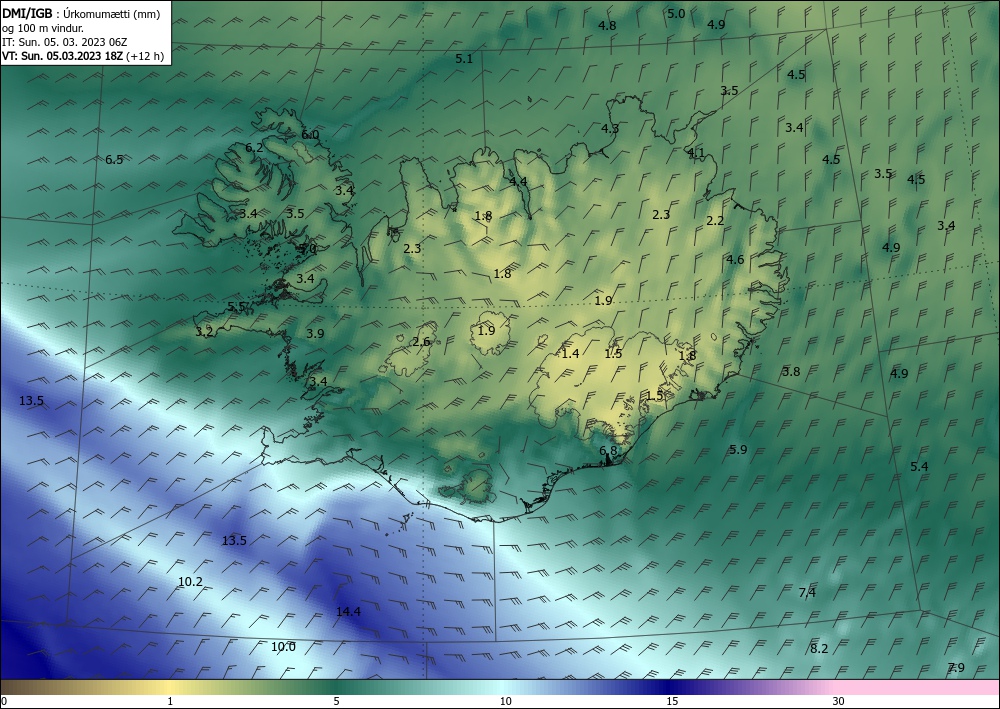The image size is (1000, 709).
Task: Select the 15 label on the colour scale
Action: point(672,701)
